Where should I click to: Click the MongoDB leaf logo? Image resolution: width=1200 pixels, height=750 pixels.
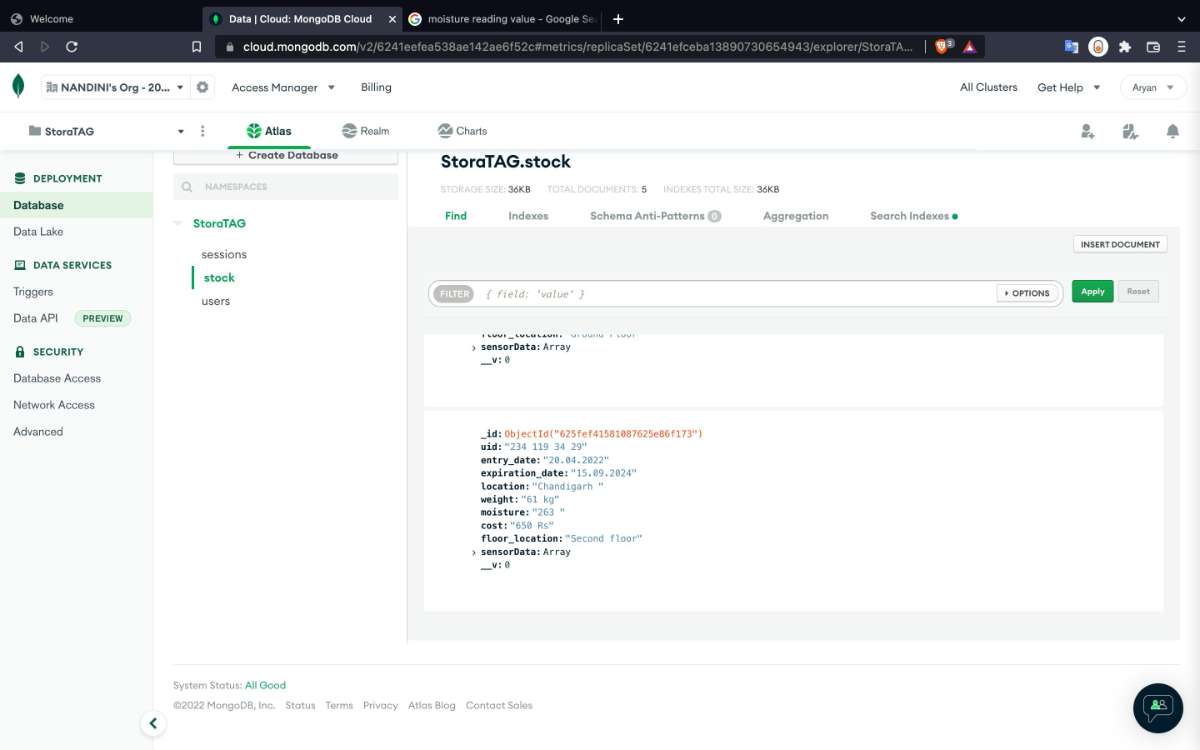click(x=18, y=87)
